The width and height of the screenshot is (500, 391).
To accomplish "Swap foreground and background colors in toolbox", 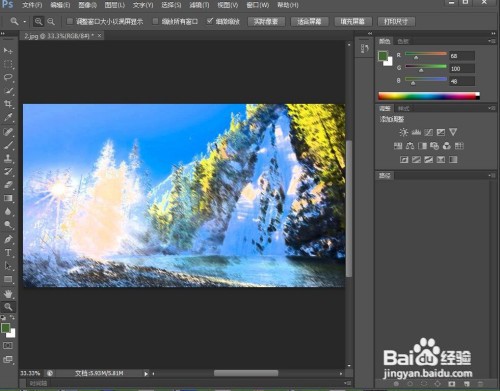I will click(x=12, y=317).
